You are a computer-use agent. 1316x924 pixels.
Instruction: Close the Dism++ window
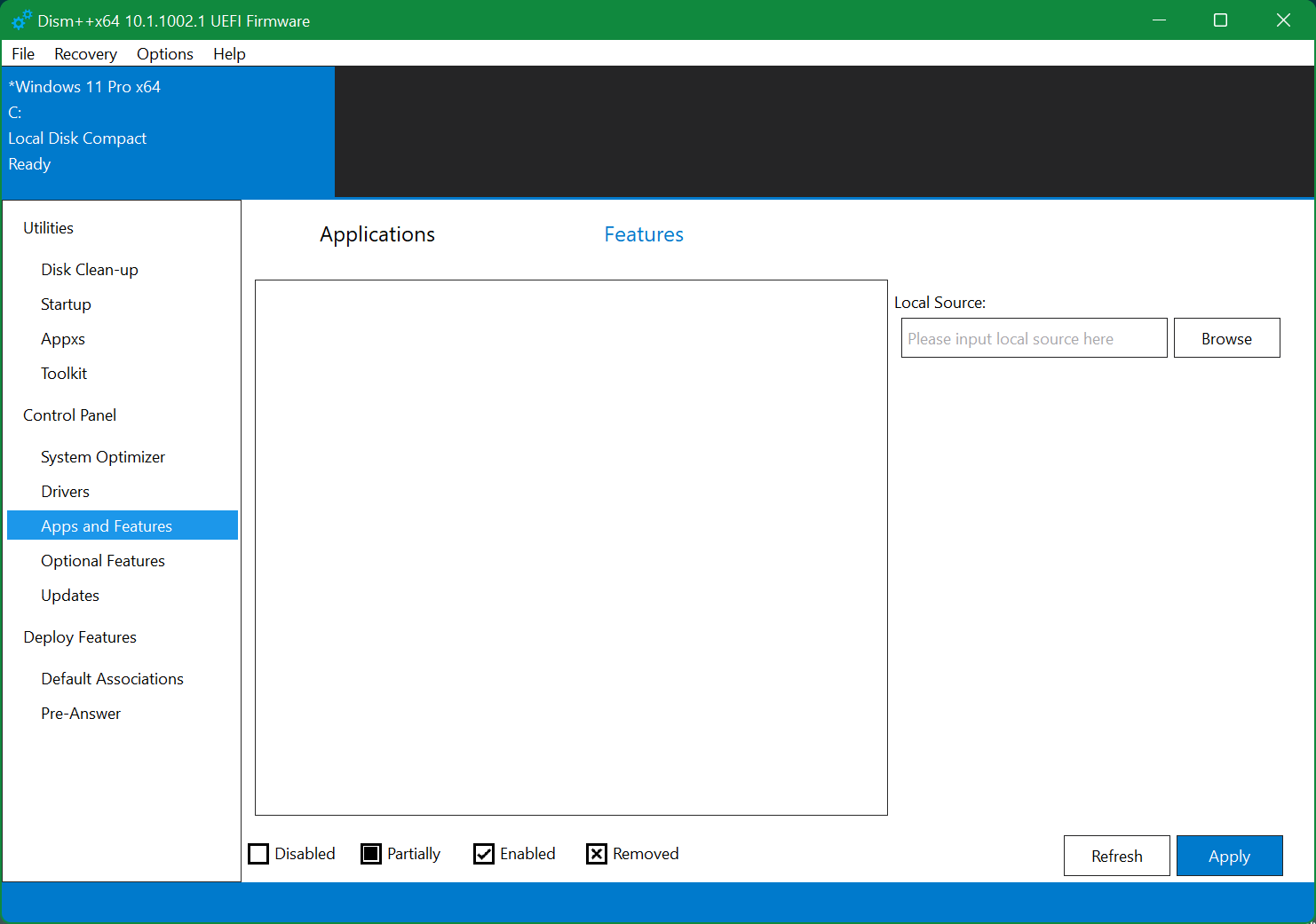coord(1283,20)
